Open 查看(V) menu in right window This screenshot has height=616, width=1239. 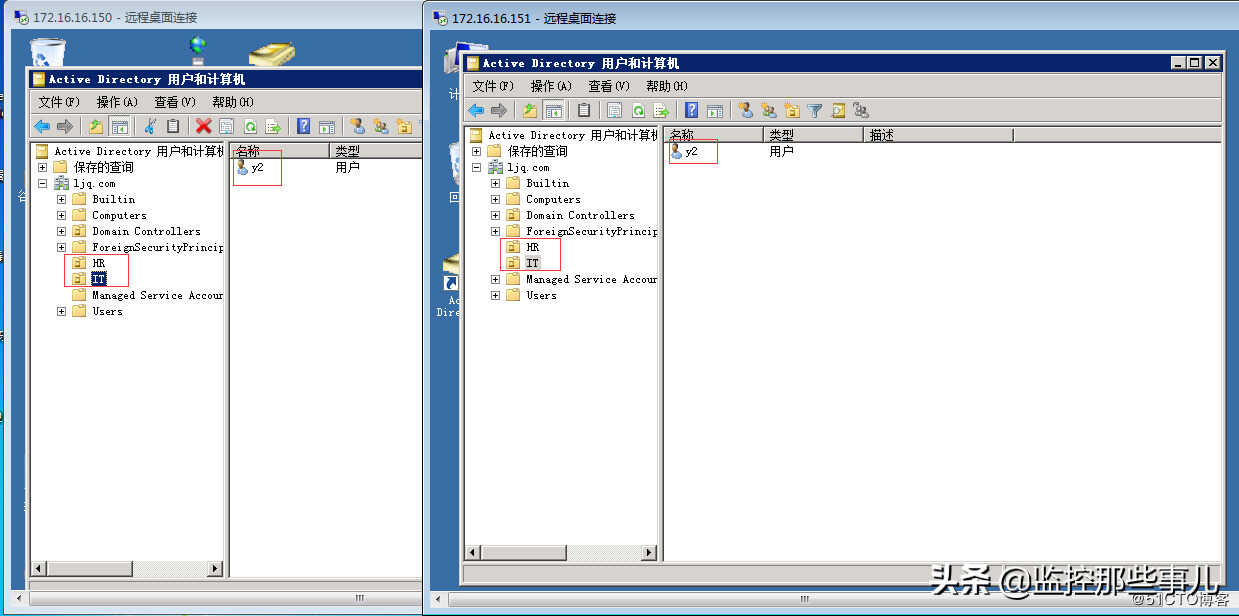point(609,86)
